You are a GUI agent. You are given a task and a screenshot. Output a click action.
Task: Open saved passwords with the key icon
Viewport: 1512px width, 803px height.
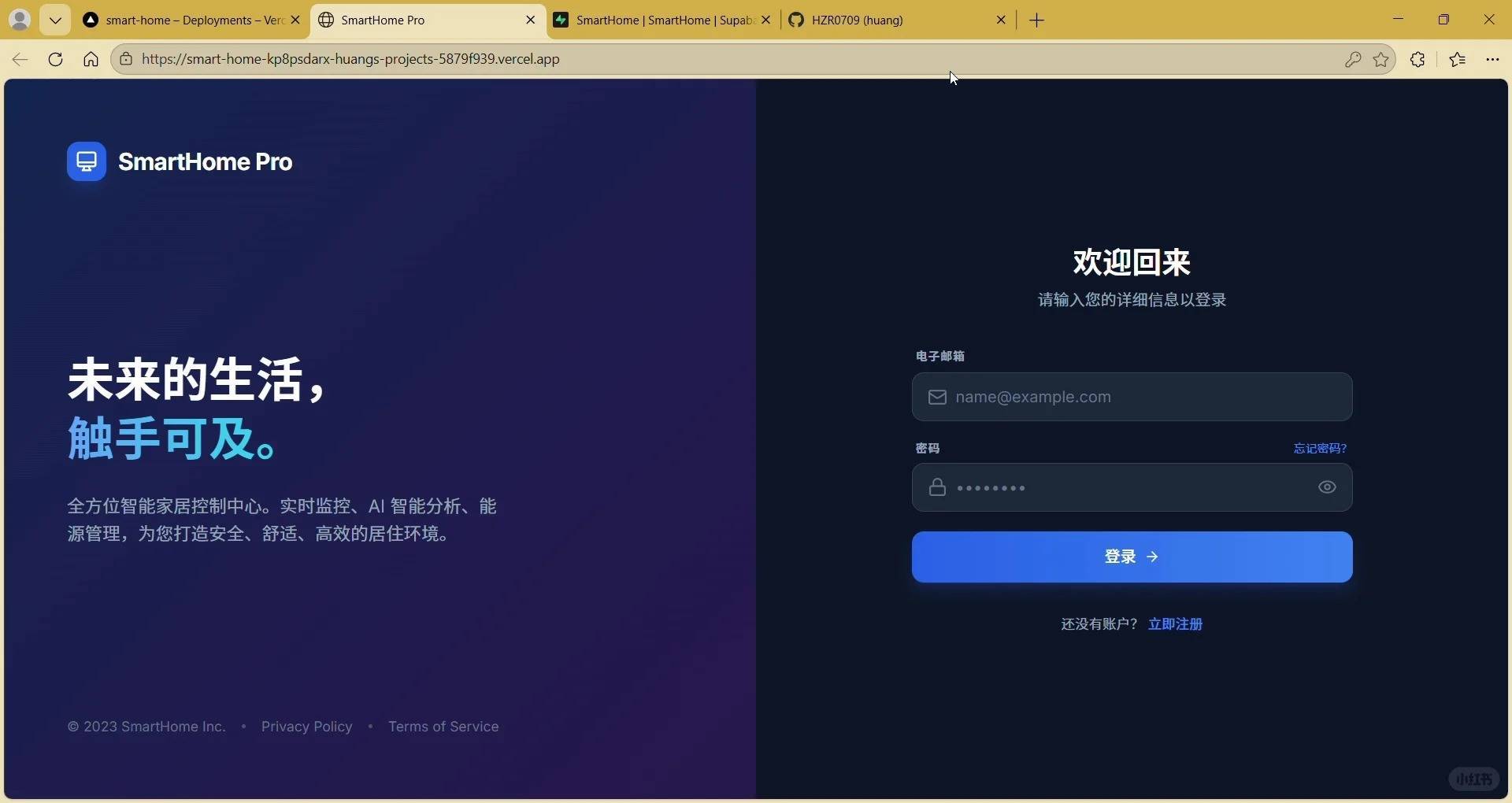point(1354,59)
